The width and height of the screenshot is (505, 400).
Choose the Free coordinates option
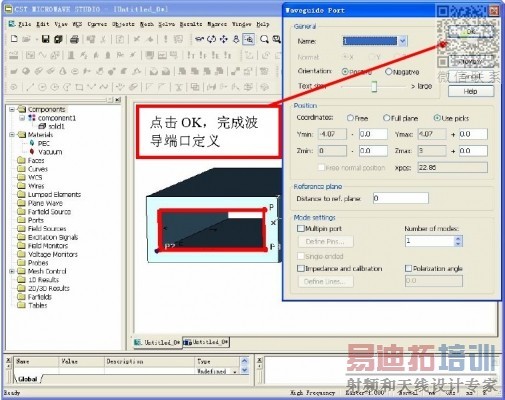pos(350,118)
